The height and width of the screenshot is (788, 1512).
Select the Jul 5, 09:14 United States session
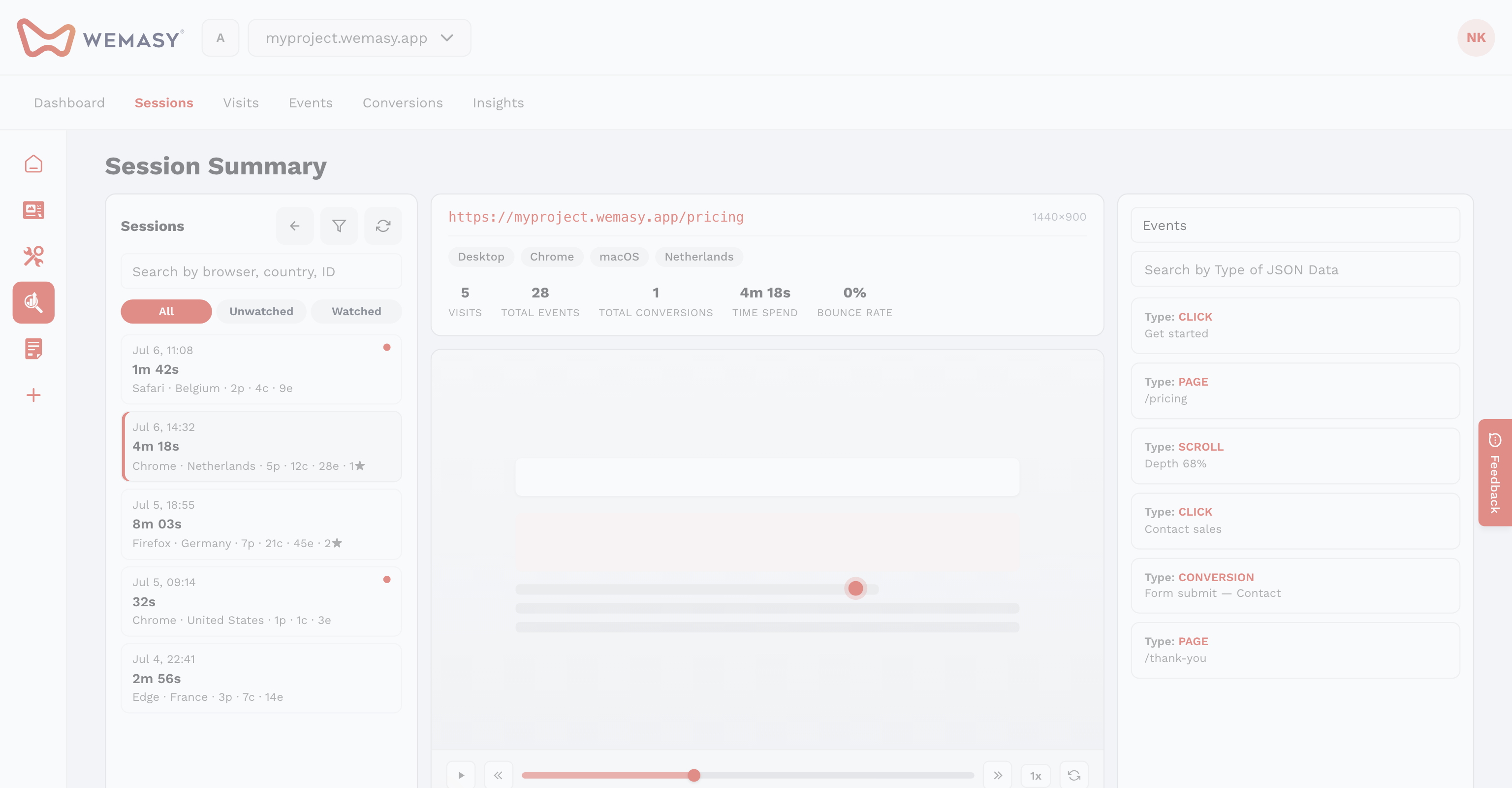coord(261,601)
